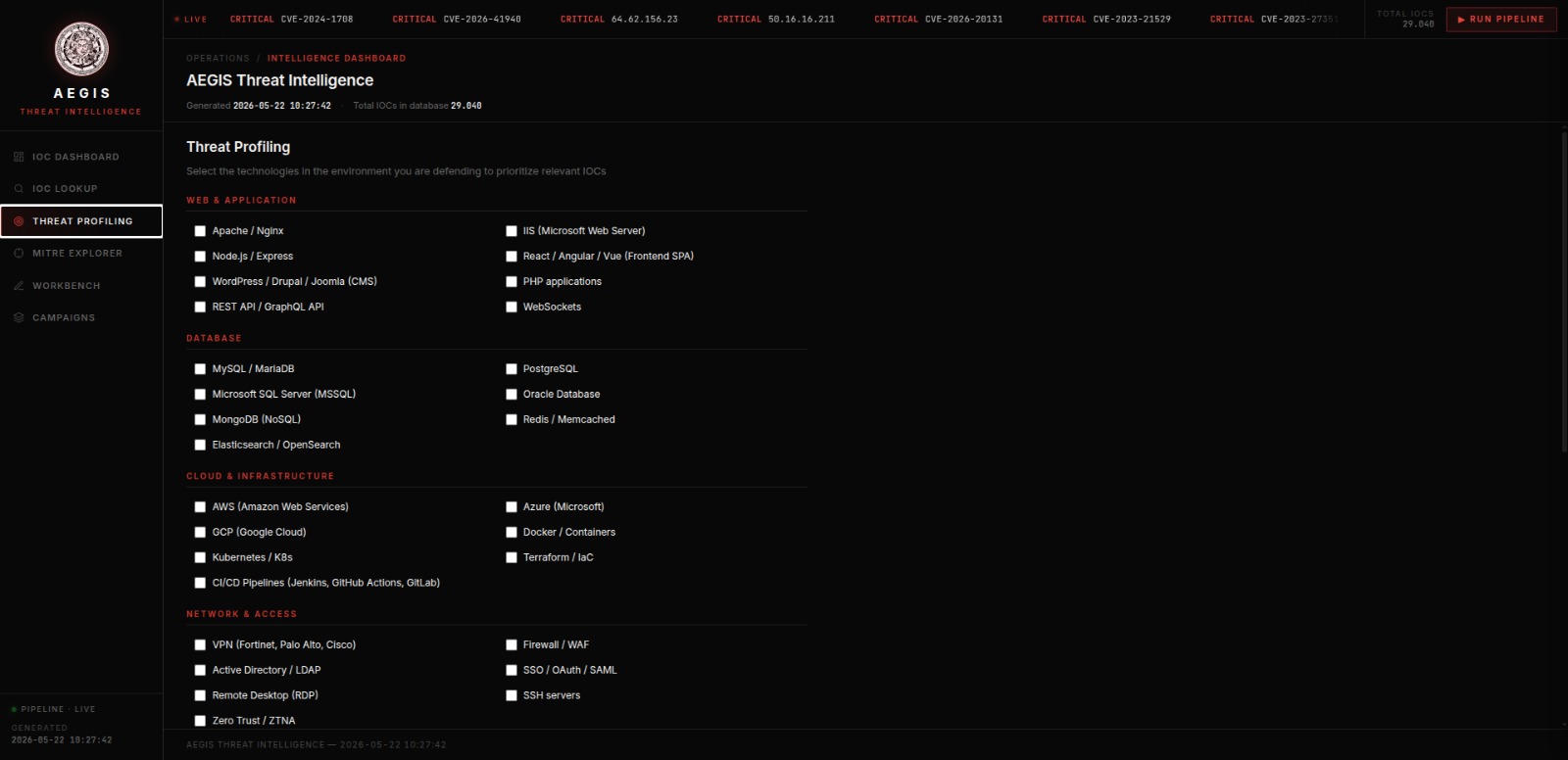Click the Network & Access section label
1568x760 pixels.
click(241, 615)
